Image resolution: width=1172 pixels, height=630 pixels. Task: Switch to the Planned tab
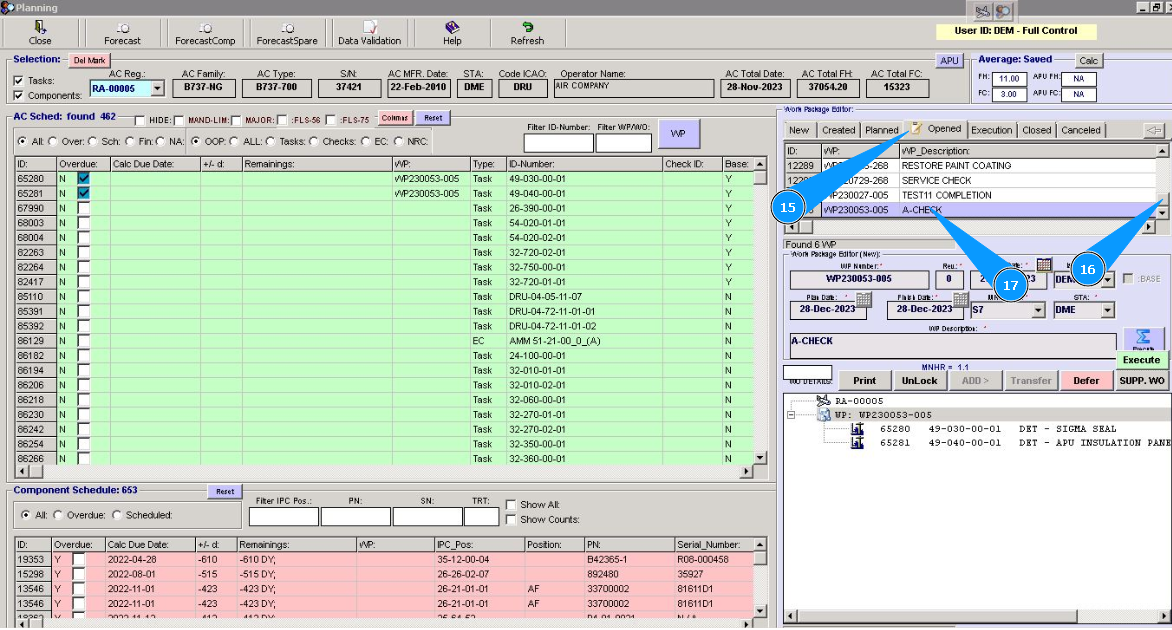[881, 130]
